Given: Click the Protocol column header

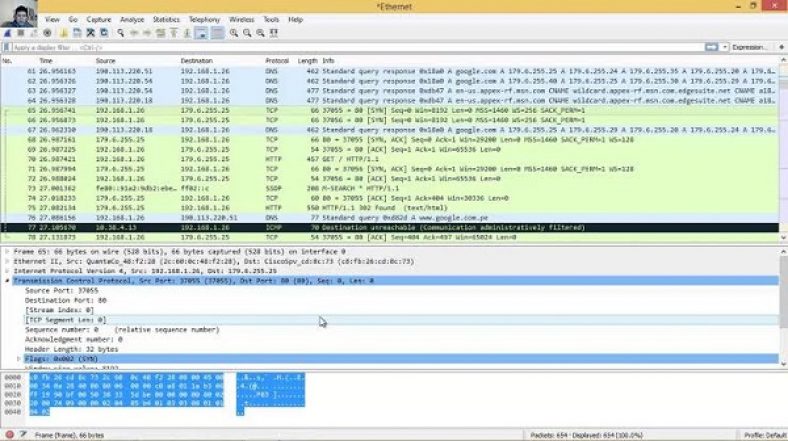Looking at the screenshot, I should 276,61.
